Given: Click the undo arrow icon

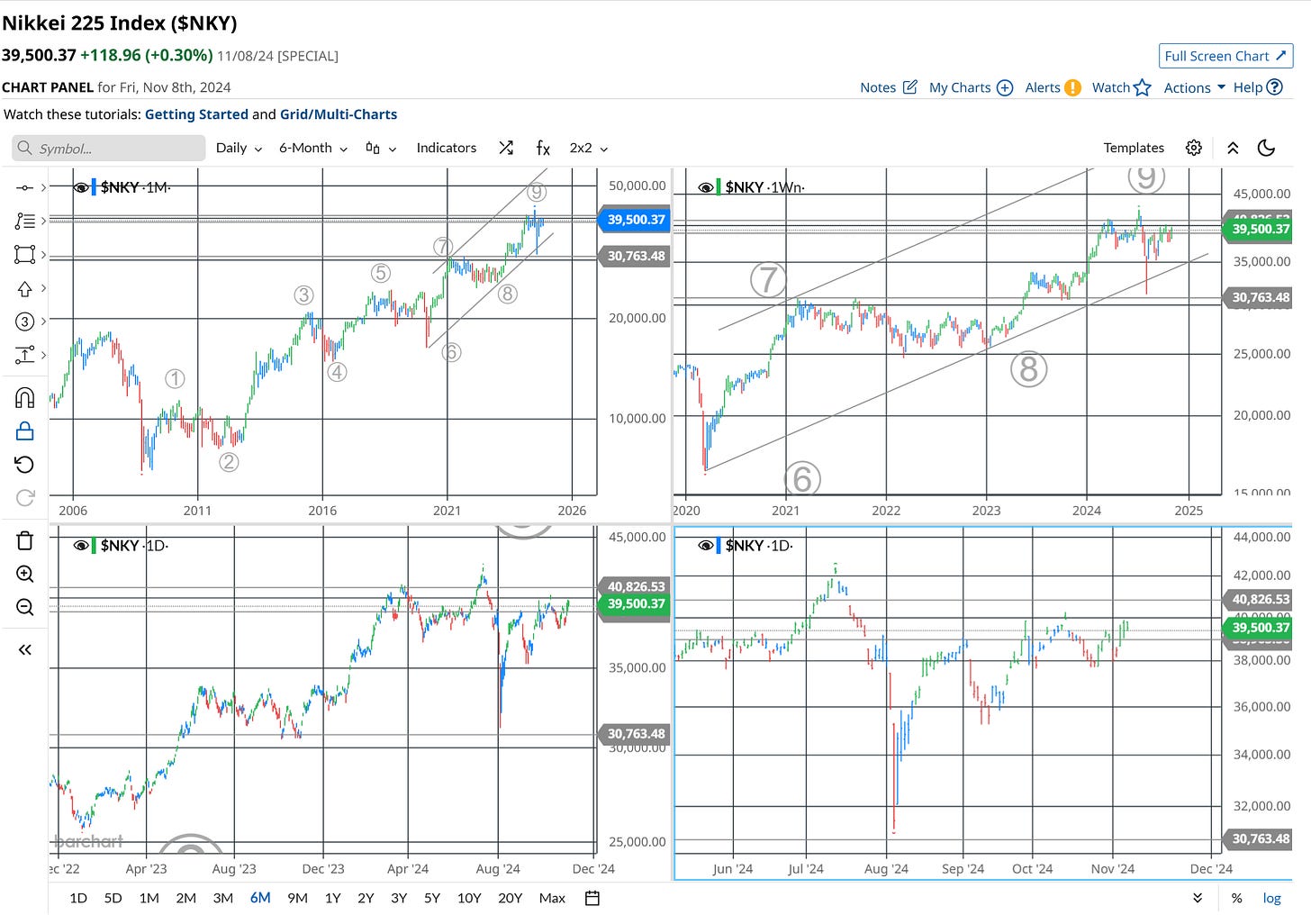Looking at the screenshot, I should 24,465.
